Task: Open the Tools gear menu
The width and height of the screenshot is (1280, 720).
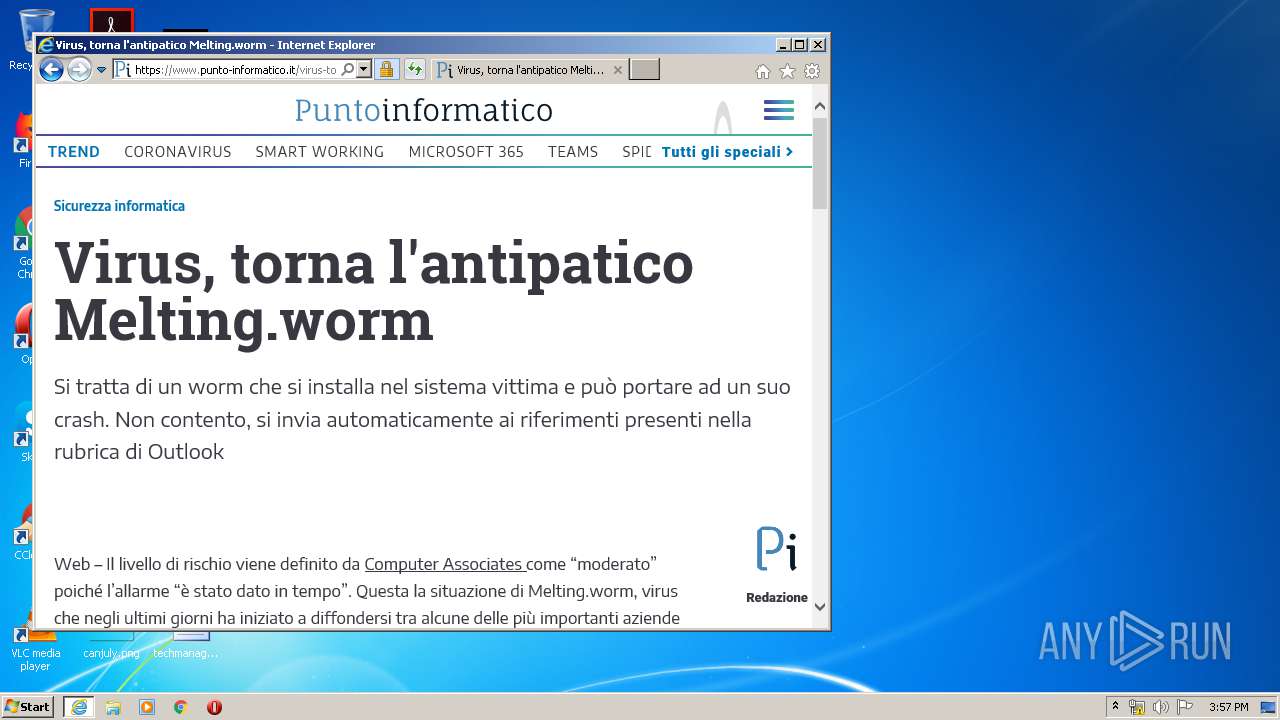Action: [x=812, y=71]
